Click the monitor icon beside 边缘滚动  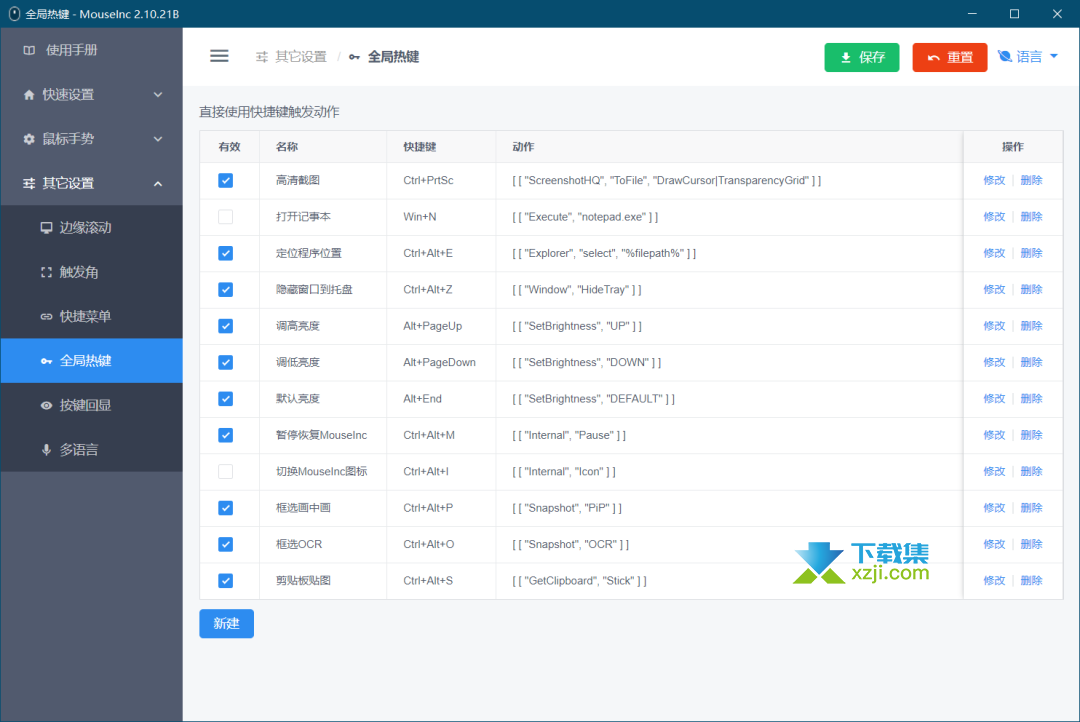[x=46, y=228]
